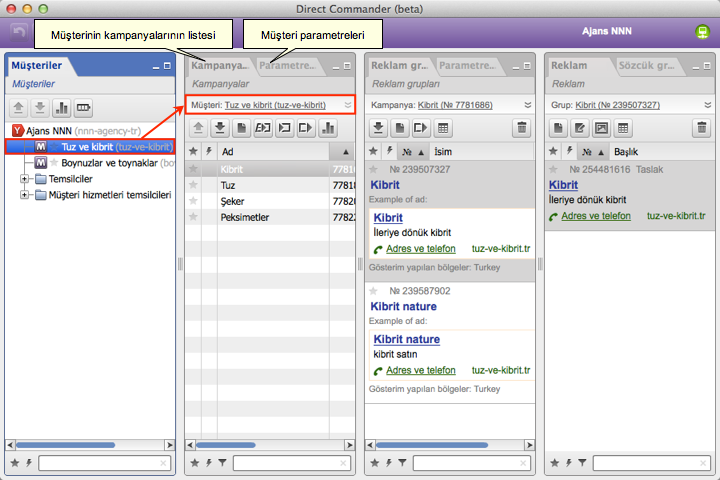Toggle the star for ad group № 239587902
The image size is (720, 480).
[x=373, y=291]
